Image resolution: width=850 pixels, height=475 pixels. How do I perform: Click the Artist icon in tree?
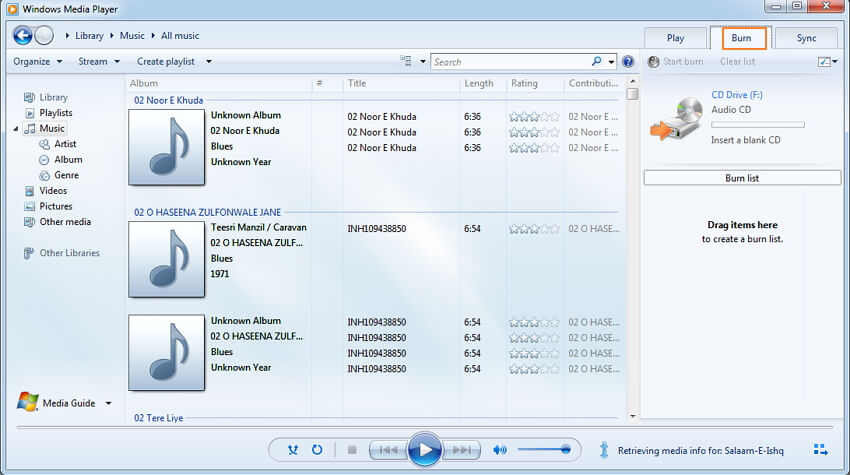coord(44,144)
